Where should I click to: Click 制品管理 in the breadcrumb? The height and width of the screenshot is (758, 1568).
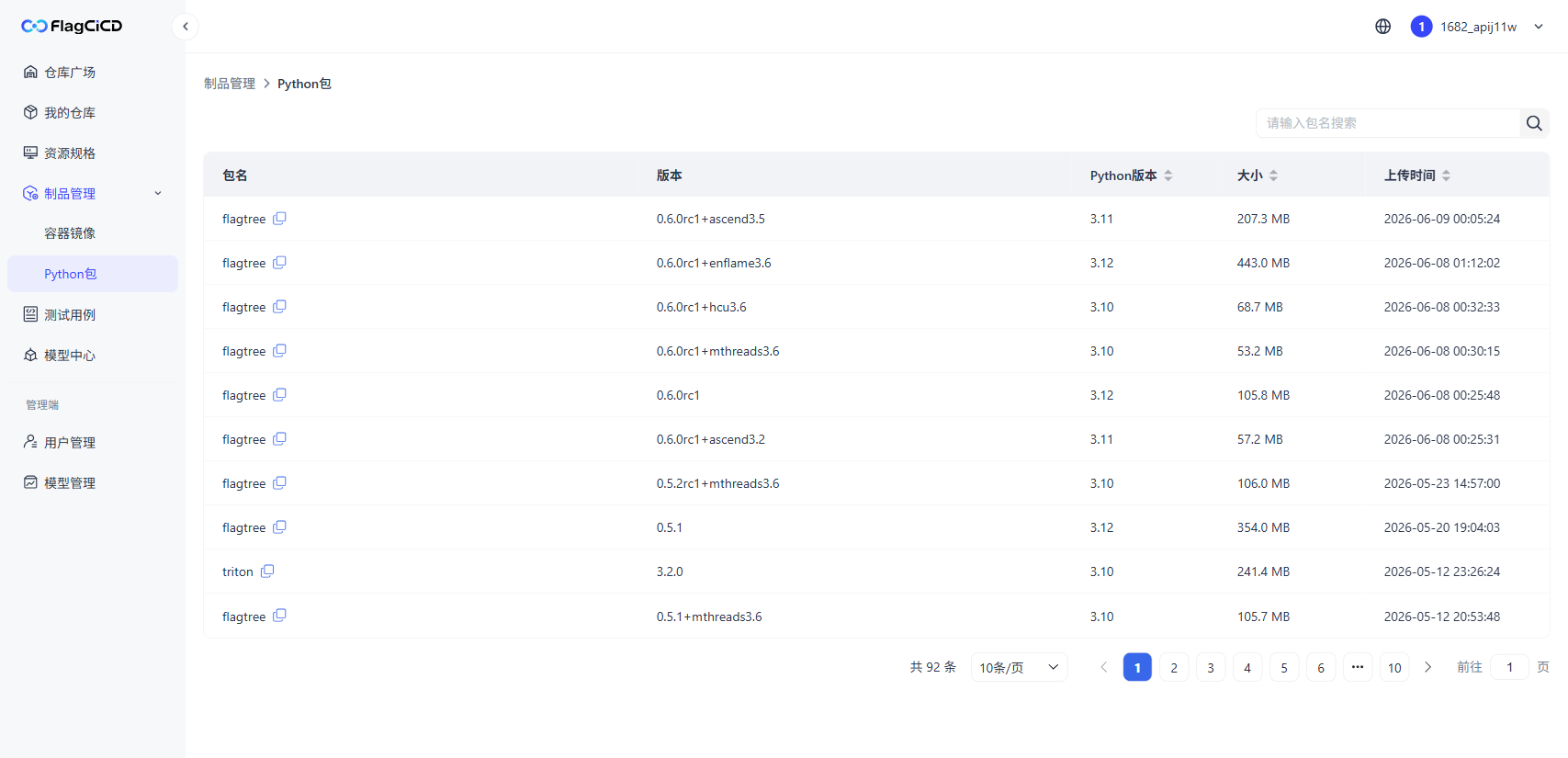[x=230, y=84]
